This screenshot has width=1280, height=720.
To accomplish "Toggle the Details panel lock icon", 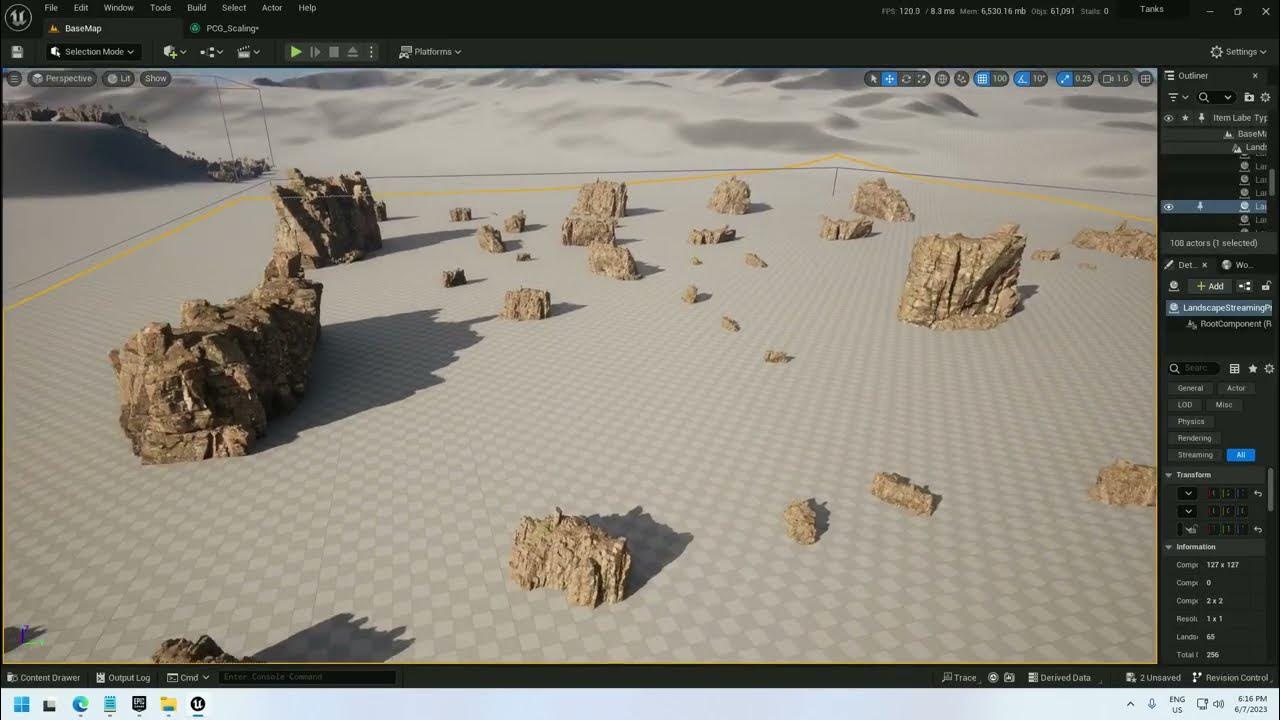I will 1266,286.
